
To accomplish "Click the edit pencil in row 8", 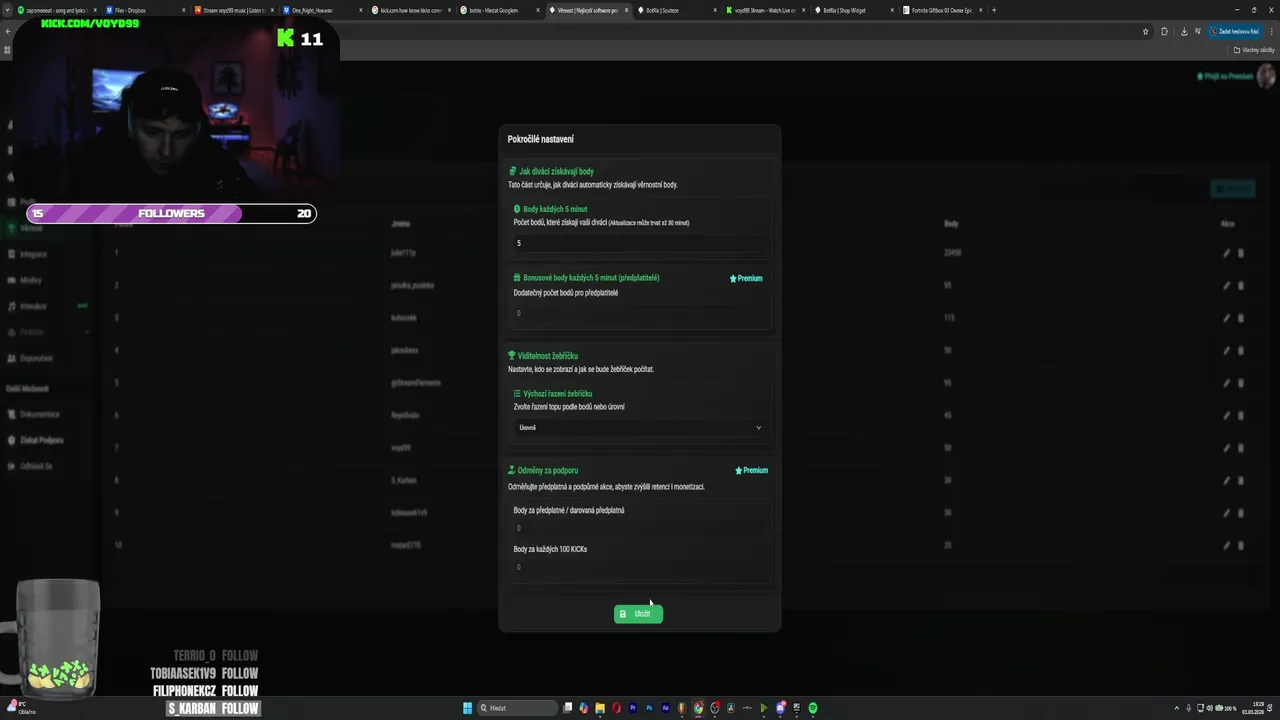I will [x=1227, y=480].
